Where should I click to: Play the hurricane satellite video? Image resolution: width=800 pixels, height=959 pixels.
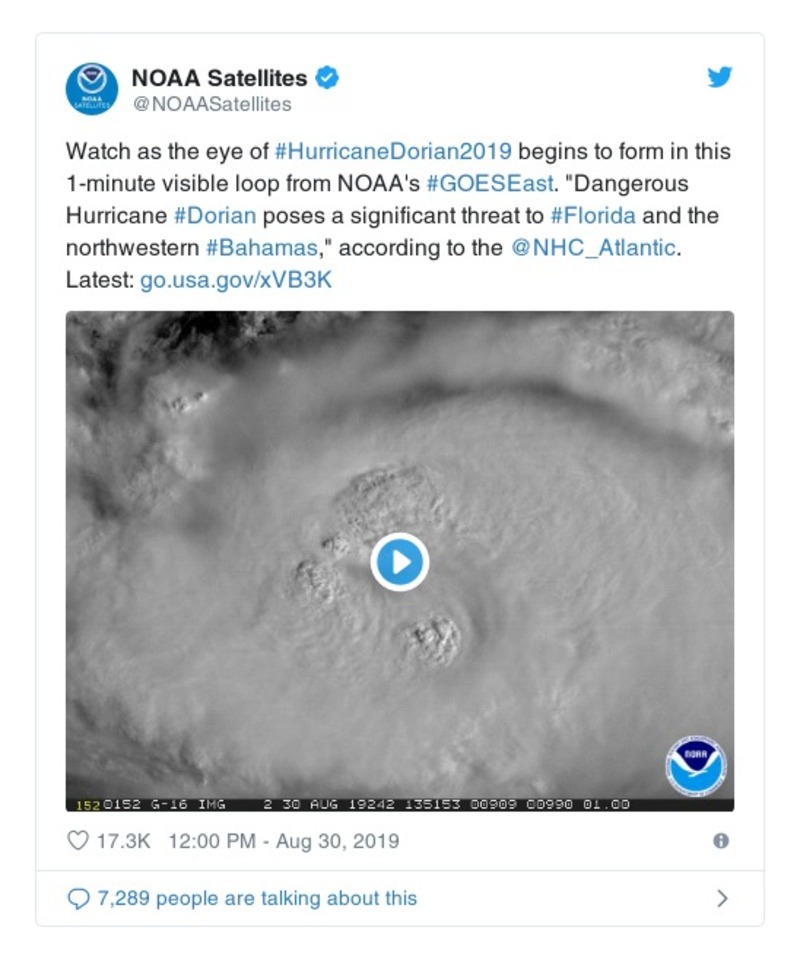click(x=400, y=562)
